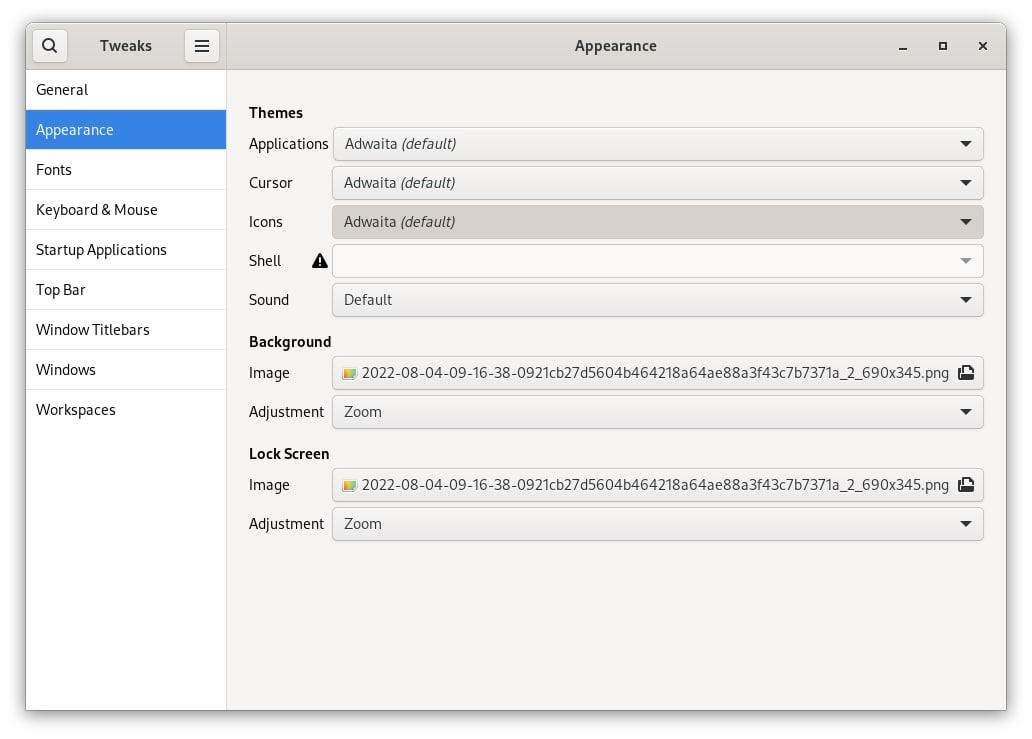The width and height of the screenshot is (1032, 739).
Task: Minimize the Tweaks window
Action: point(903,46)
